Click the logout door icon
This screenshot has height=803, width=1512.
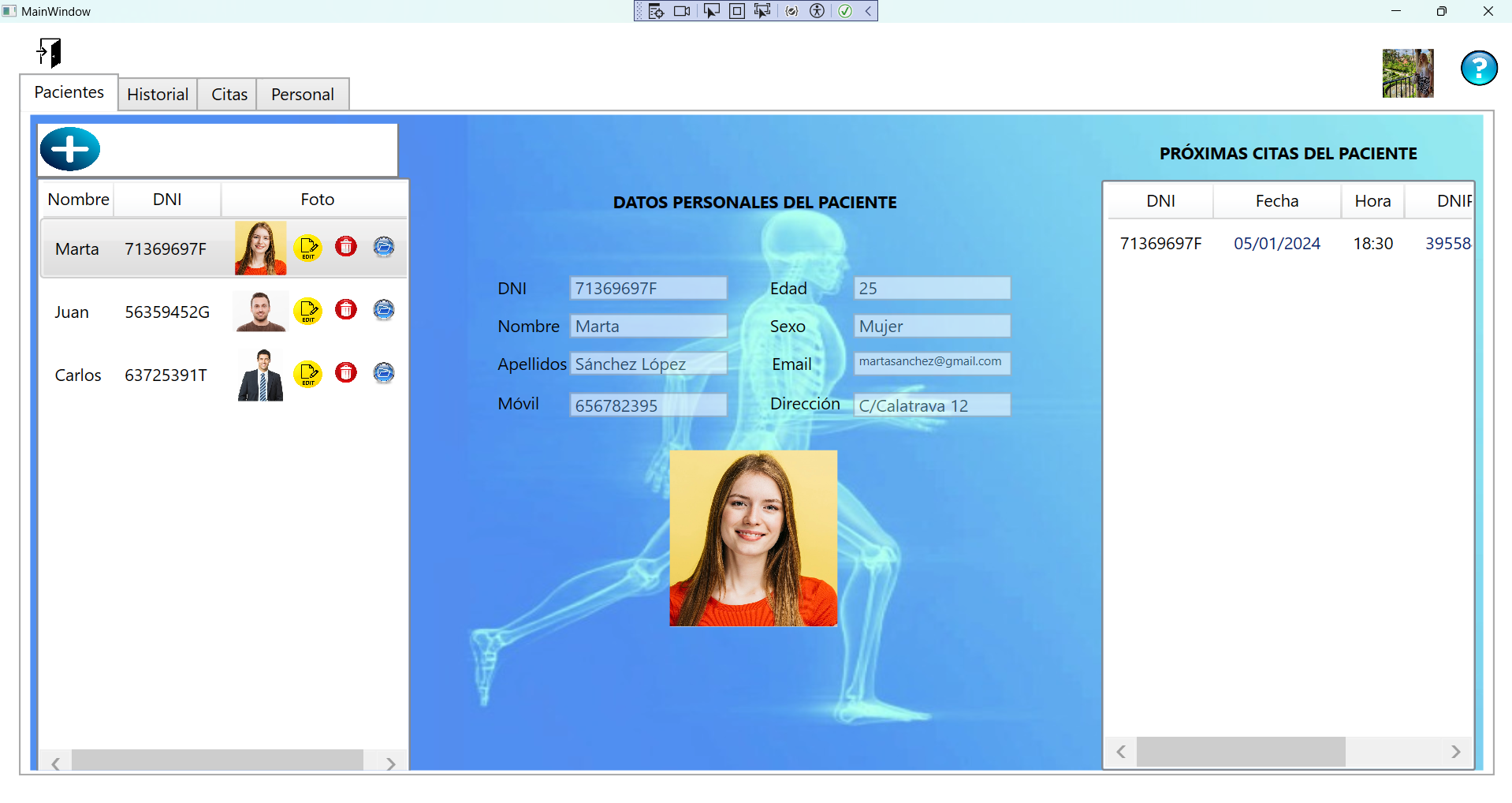click(50, 53)
